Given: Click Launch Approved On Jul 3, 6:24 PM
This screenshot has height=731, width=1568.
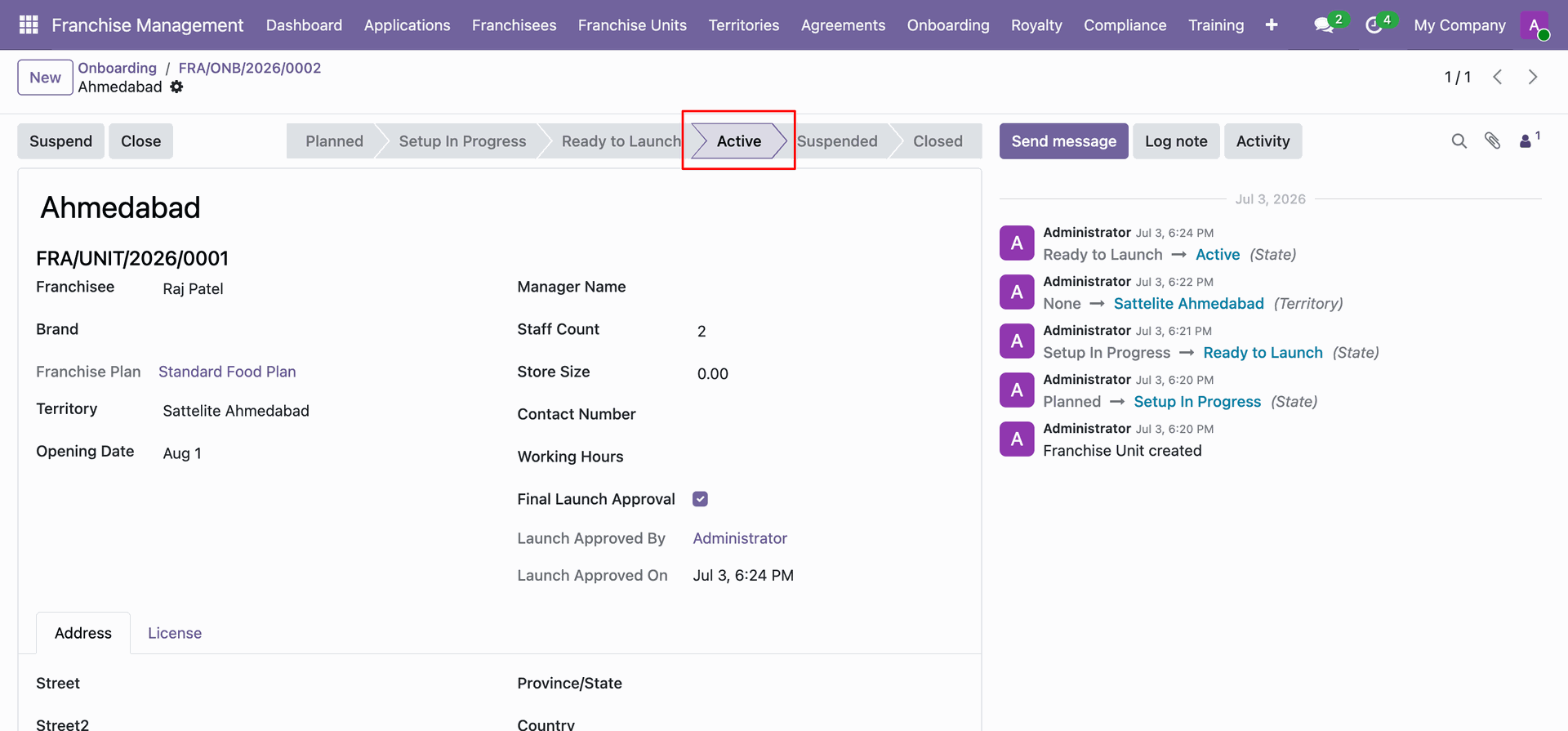Looking at the screenshot, I should click(x=743, y=576).
